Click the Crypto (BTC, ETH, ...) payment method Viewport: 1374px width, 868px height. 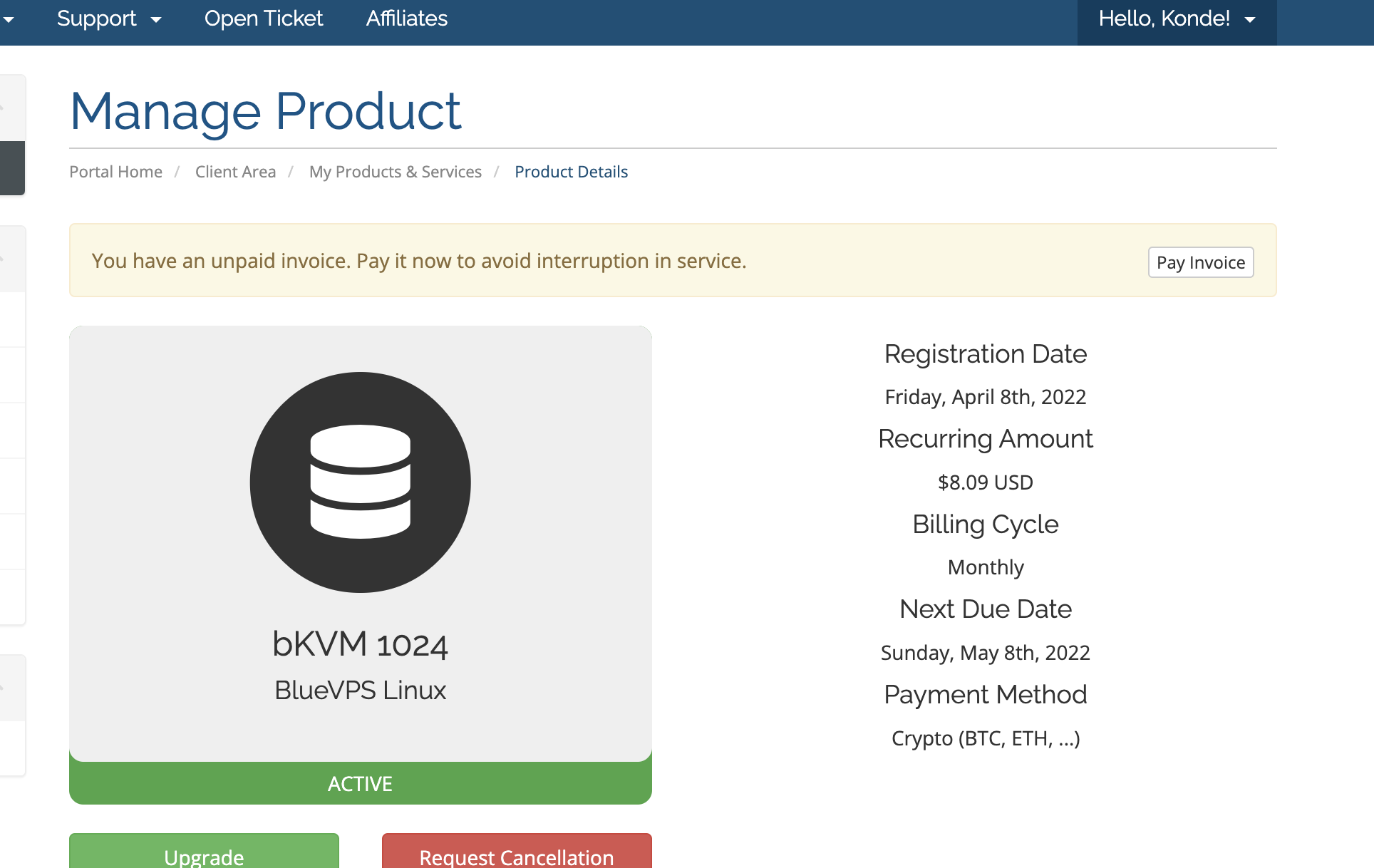click(x=986, y=738)
